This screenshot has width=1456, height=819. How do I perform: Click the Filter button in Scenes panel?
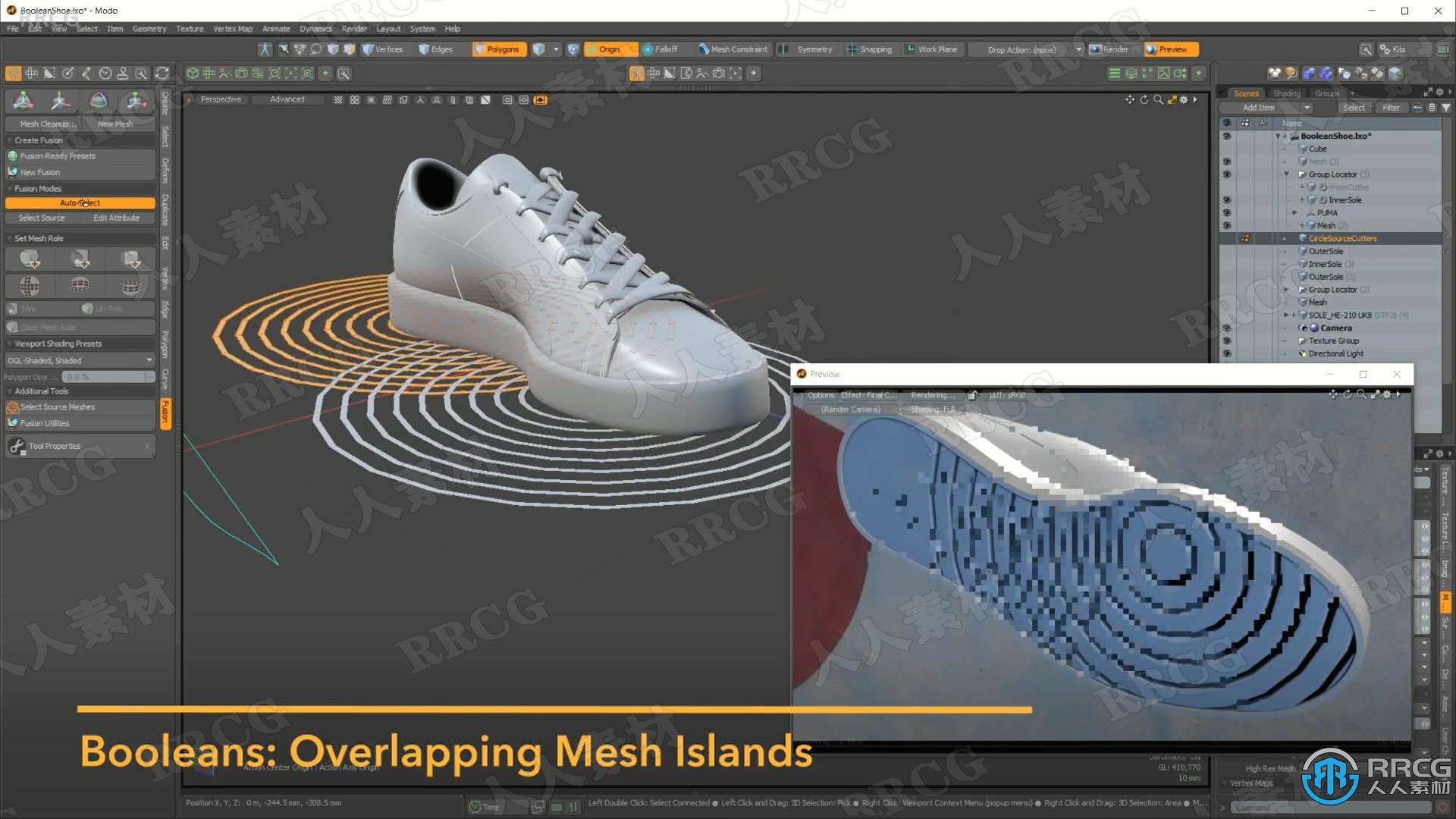coord(1391,108)
